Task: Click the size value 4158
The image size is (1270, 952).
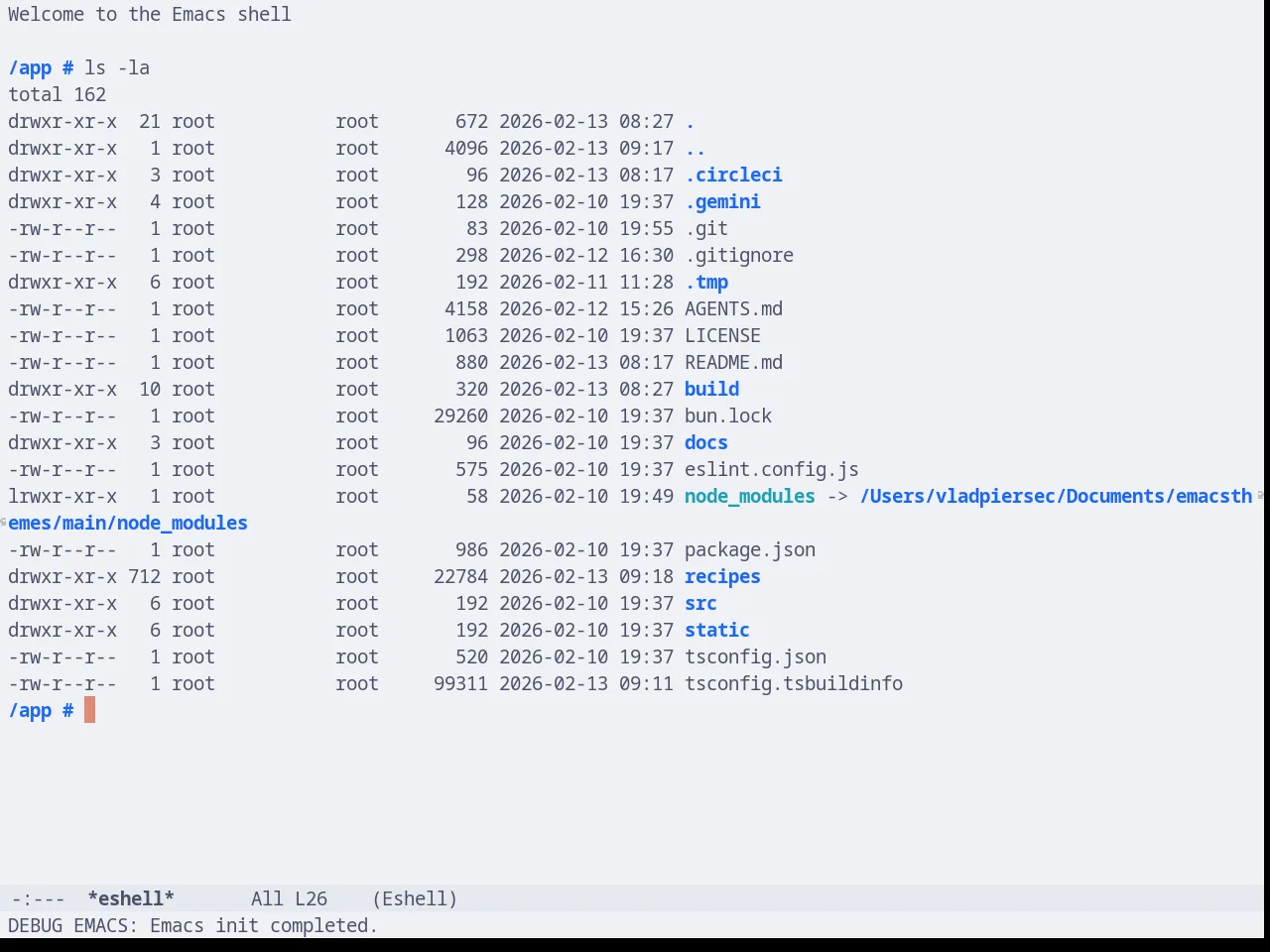Action: coord(466,308)
